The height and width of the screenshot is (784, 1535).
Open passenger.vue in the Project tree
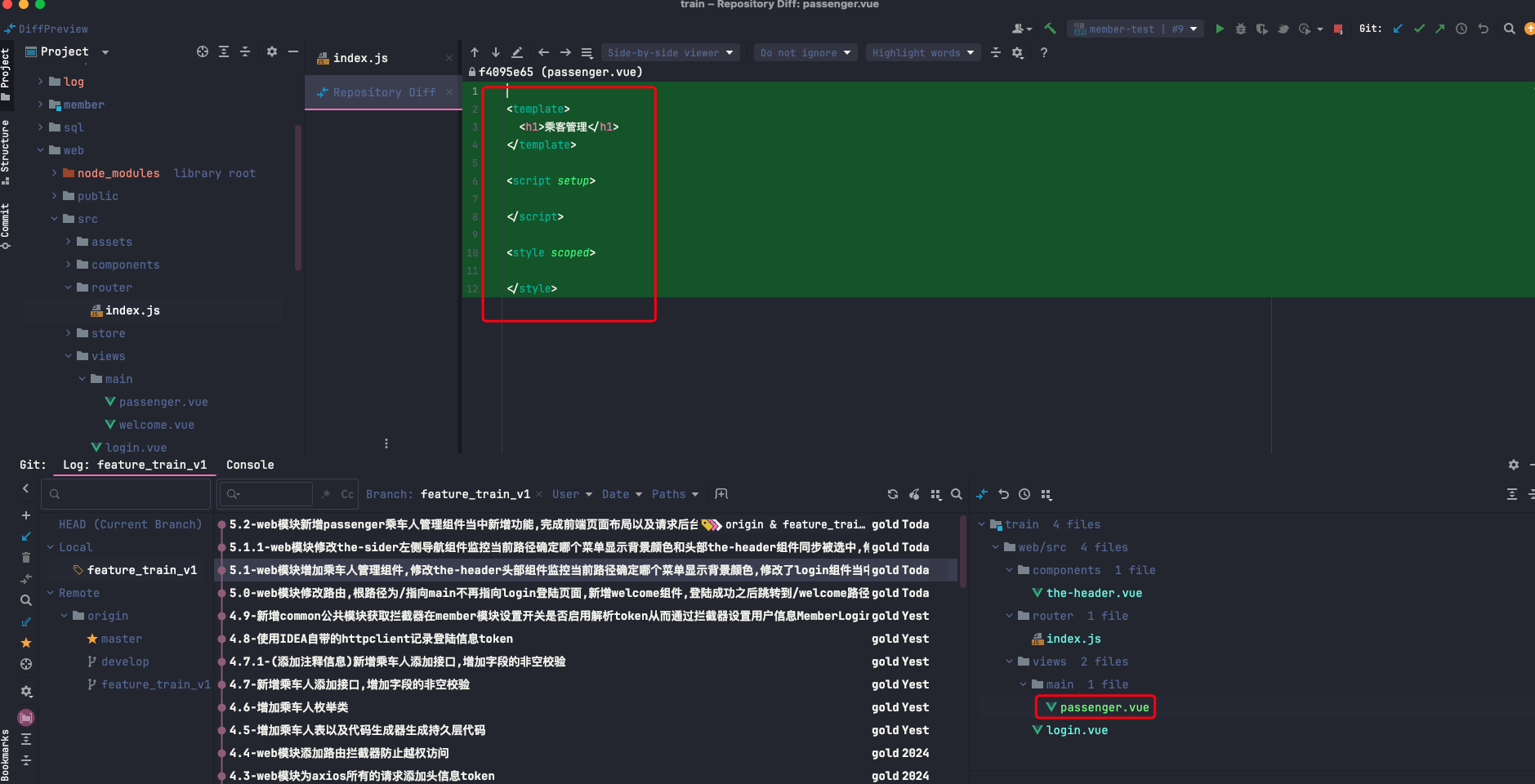163,402
